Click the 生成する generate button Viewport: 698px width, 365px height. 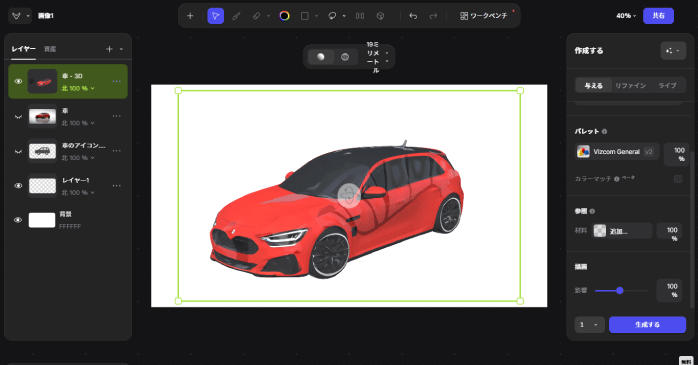(x=647, y=325)
